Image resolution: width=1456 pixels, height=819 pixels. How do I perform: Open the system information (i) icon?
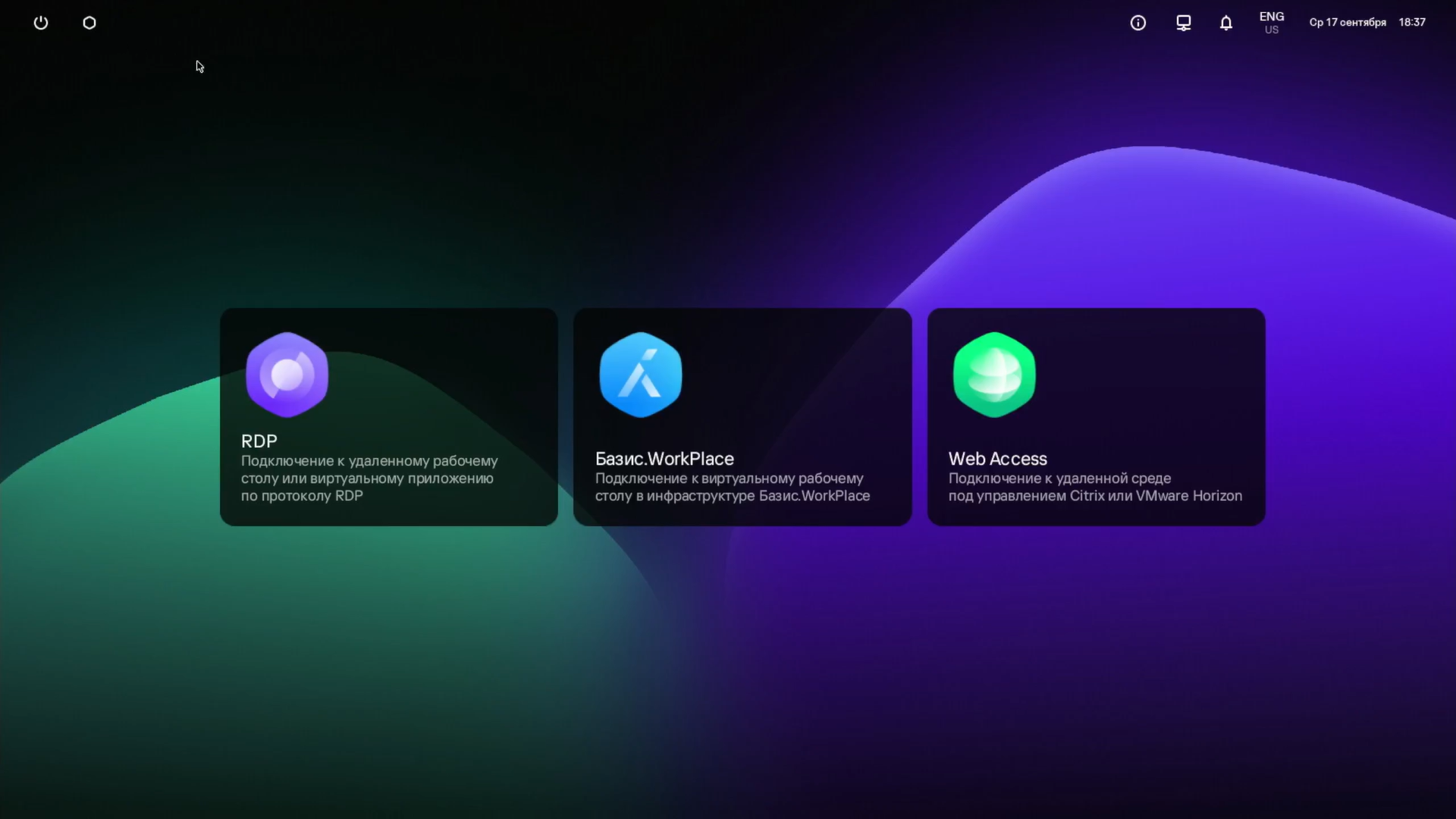pyautogui.click(x=1137, y=23)
